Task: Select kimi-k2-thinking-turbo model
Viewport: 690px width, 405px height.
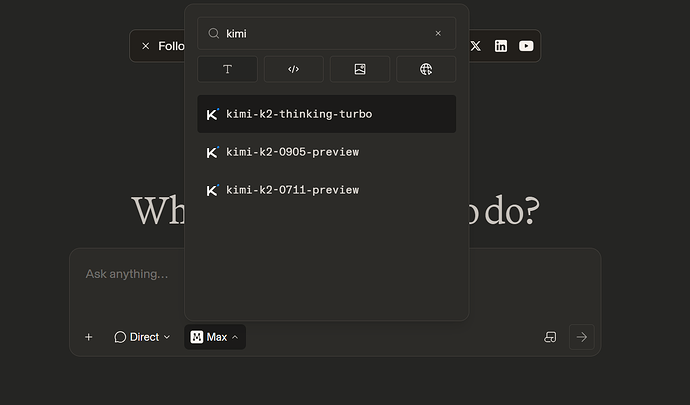Action: [x=327, y=114]
